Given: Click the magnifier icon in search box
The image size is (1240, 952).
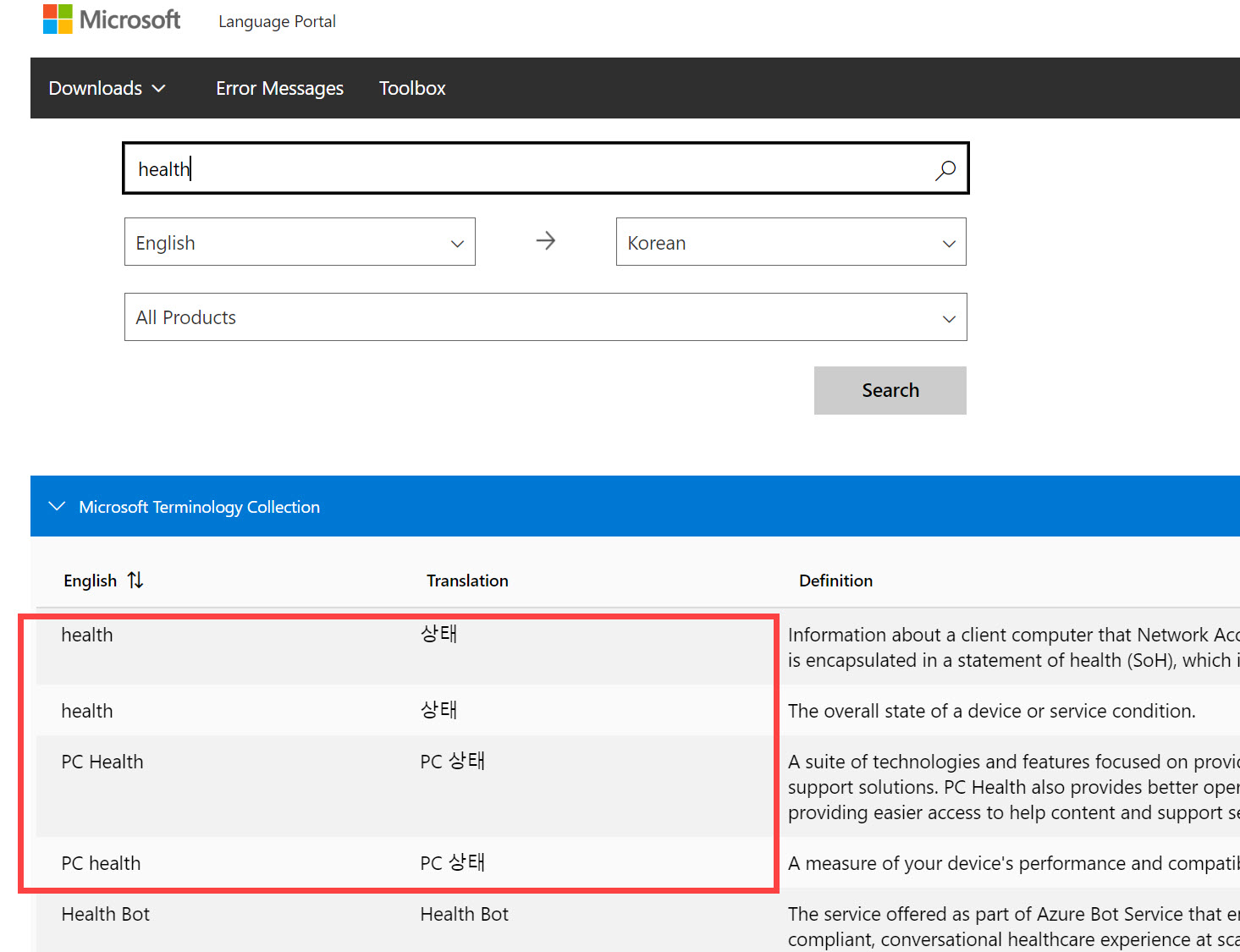Looking at the screenshot, I should pyautogui.click(x=945, y=170).
